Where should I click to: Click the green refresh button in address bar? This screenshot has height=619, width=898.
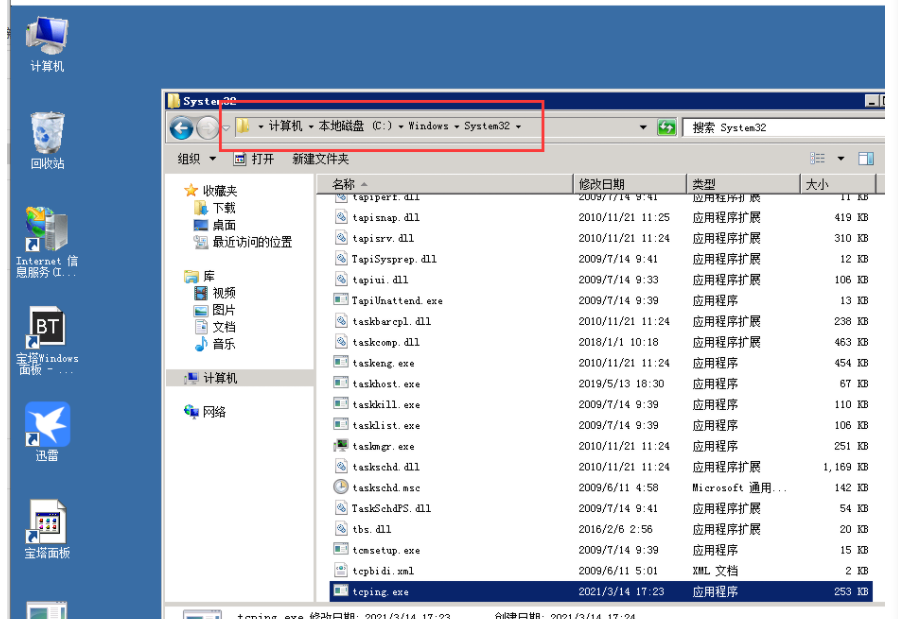click(x=665, y=128)
